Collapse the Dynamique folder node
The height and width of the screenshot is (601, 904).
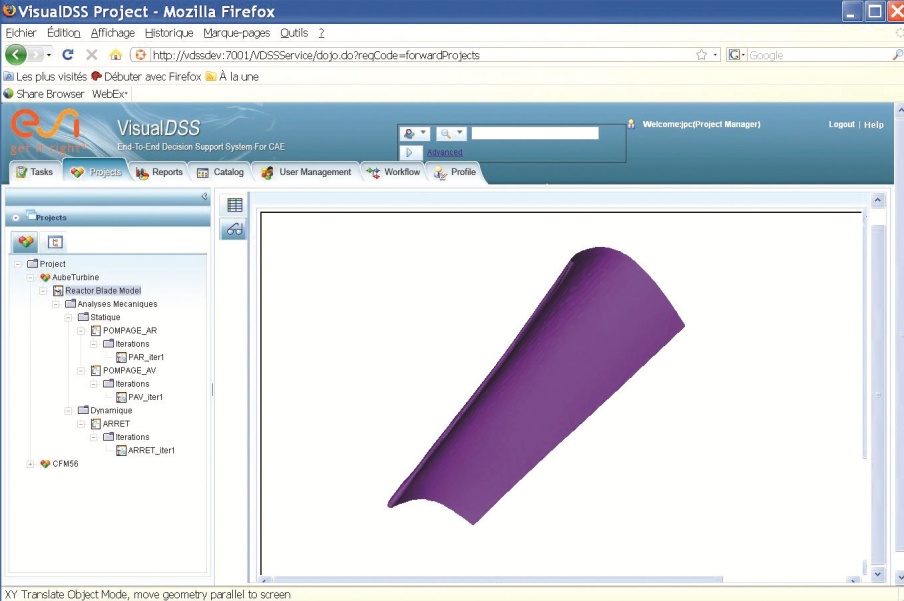click(x=69, y=411)
